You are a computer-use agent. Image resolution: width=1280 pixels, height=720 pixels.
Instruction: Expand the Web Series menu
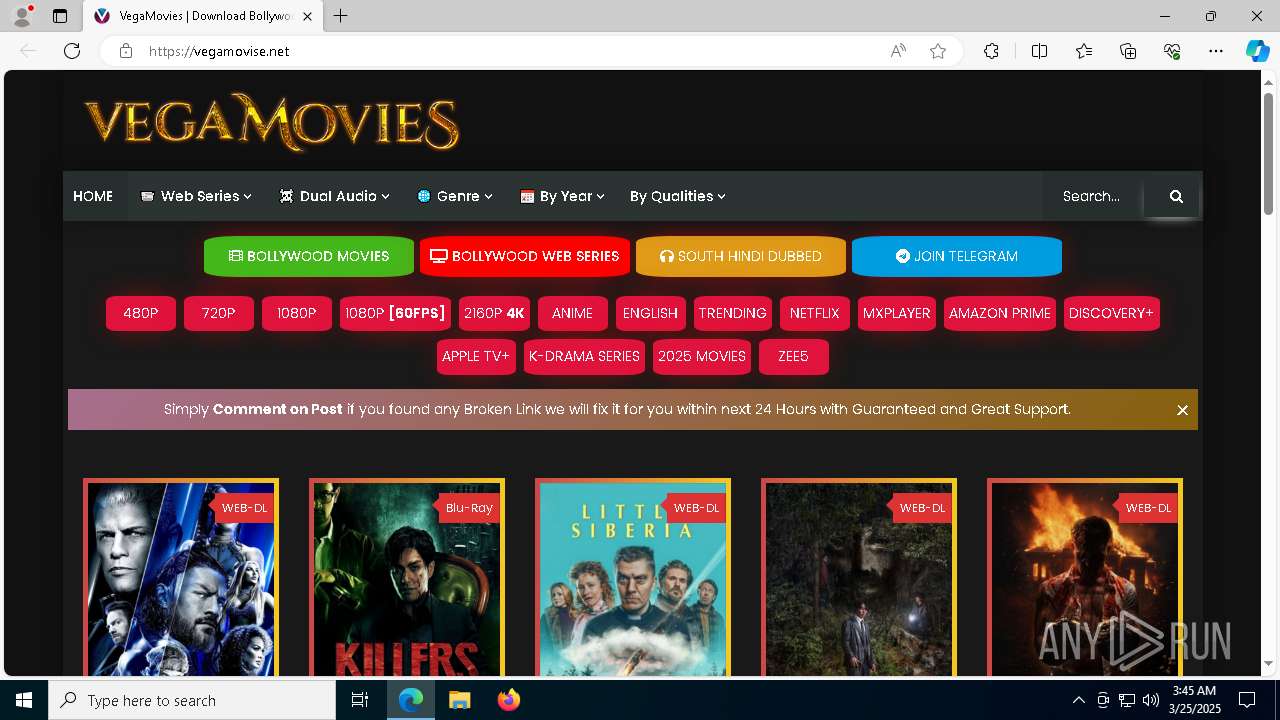pyautogui.click(x=196, y=196)
